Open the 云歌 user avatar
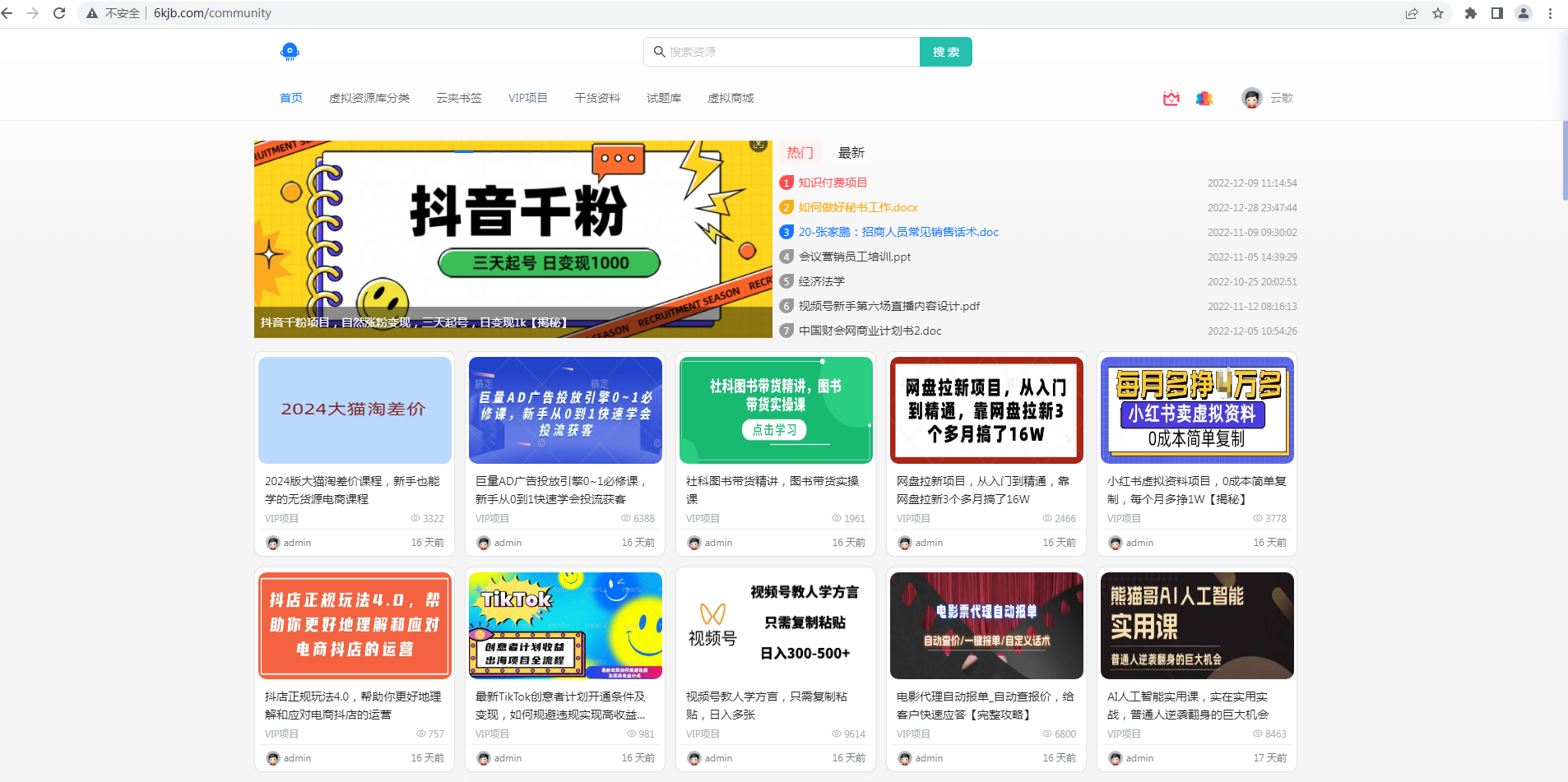The height and width of the screenshot is (782, 1568). tap(1252, 98)
